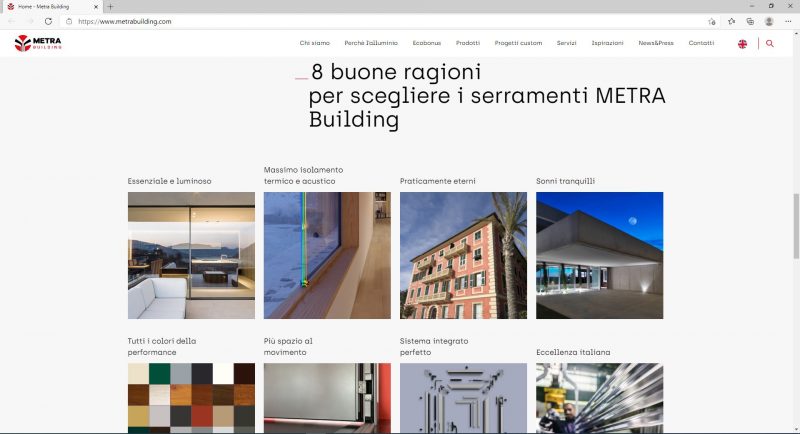Open the Servizi menu item
The height and width of the screenshot is (434, 800).
566,43
